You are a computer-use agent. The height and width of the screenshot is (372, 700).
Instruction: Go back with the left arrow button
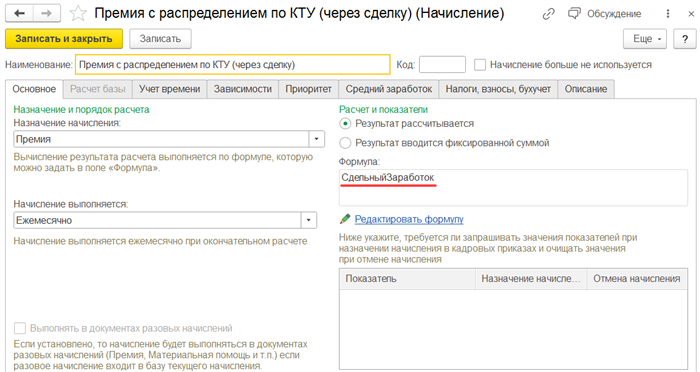pos(20,14)
